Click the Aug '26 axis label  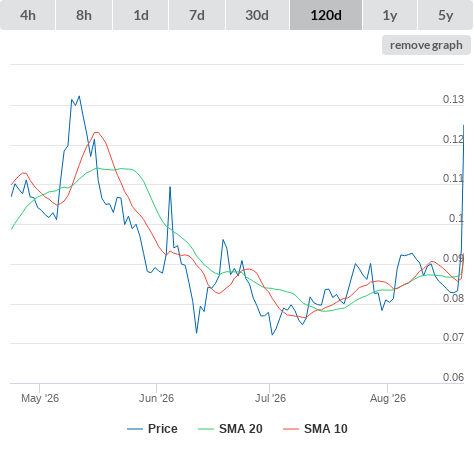(x=388, y=398)
